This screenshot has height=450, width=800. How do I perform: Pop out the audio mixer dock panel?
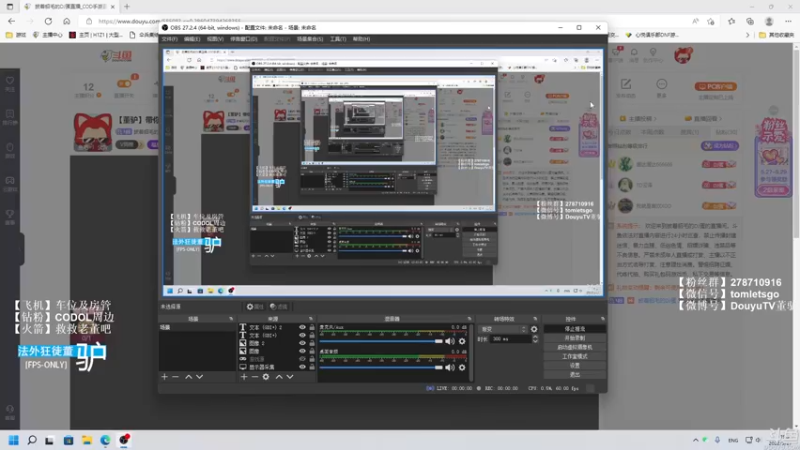click(x=469, y=319)
